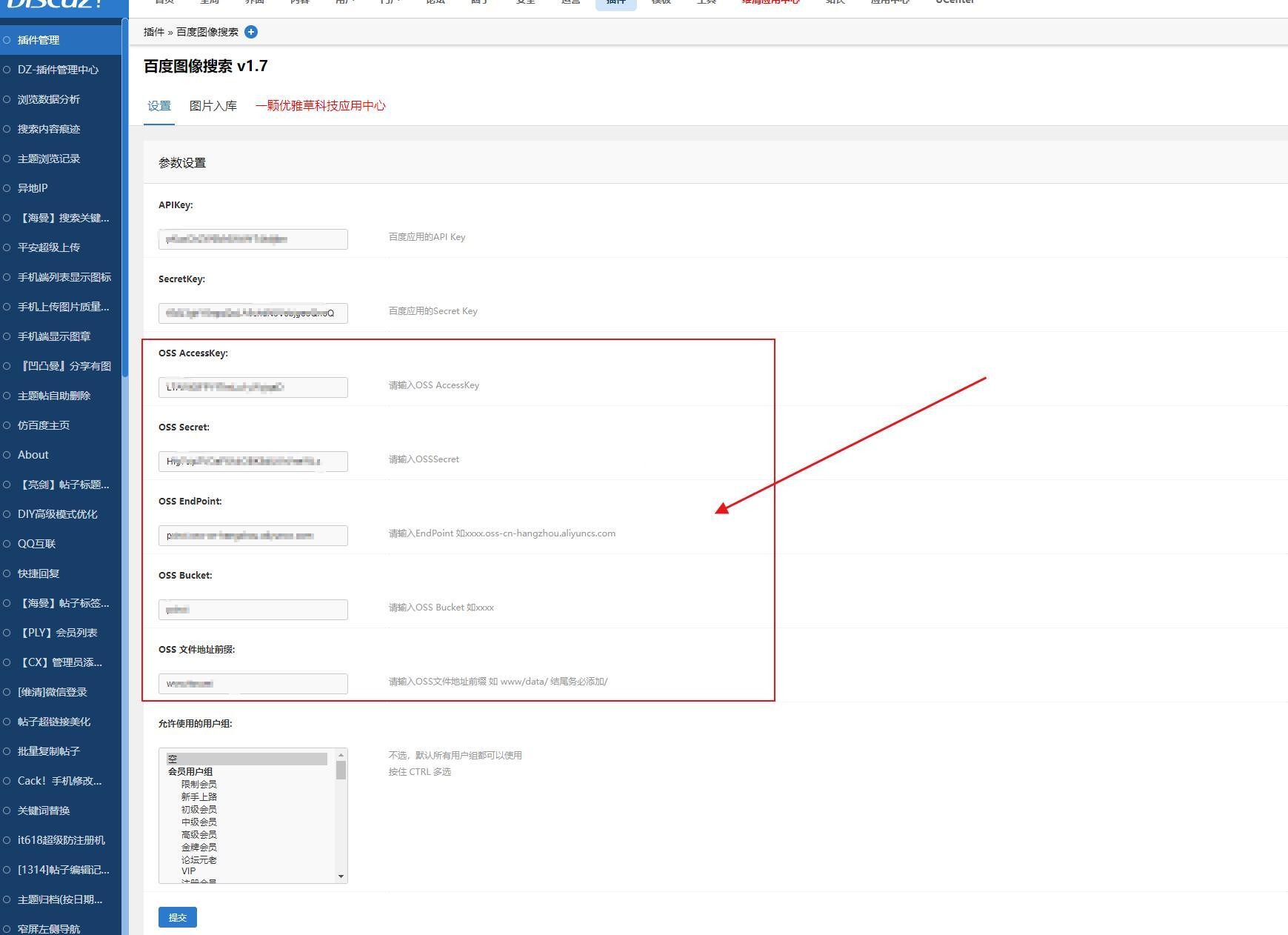1288x935 pixels.
Task: Click the OSS AccessKey input field
Action: point(253,387)
